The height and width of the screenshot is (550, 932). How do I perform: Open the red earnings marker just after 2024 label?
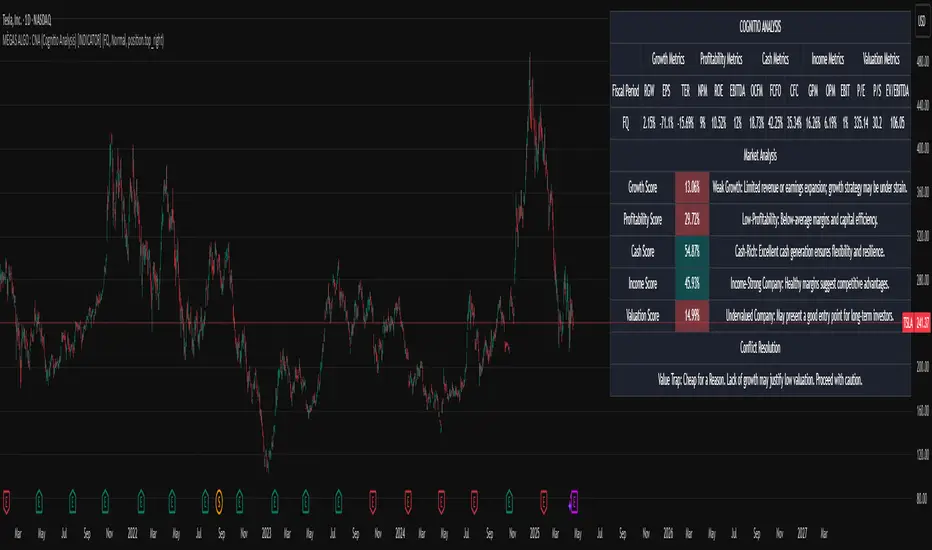[x=408, y=501]
